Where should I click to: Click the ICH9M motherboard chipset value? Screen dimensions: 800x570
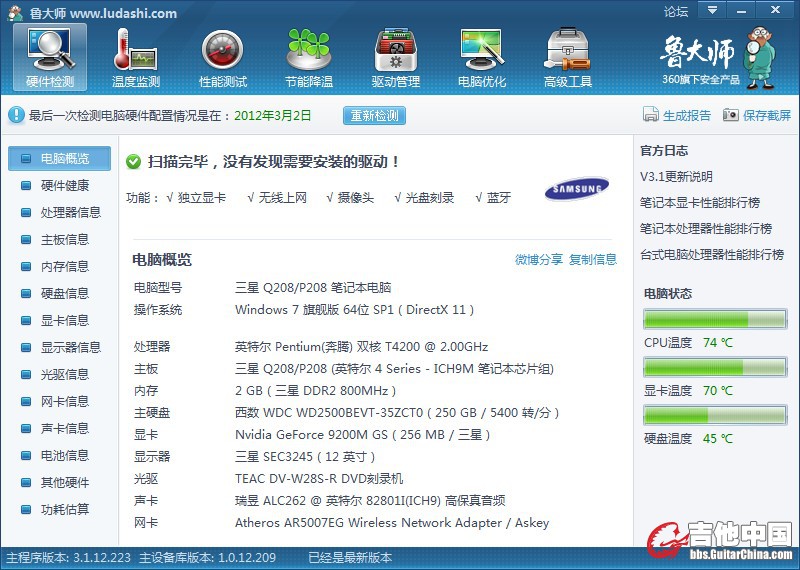click(394, 369)
